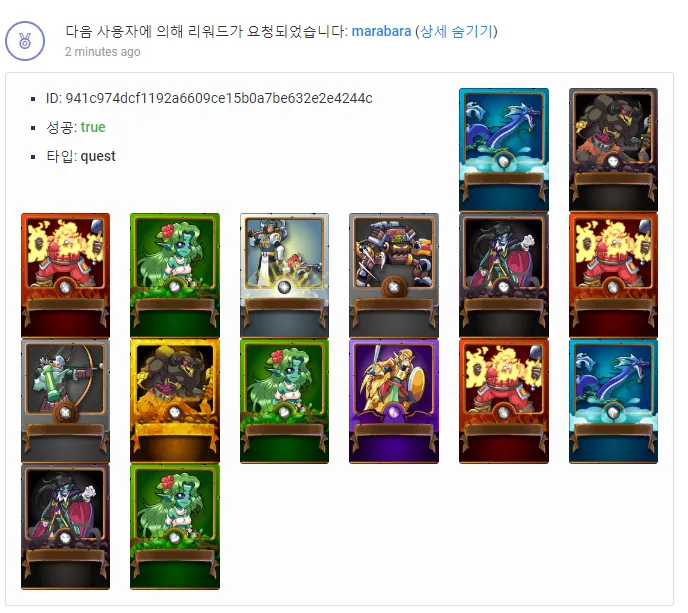Viewport: 688px width, 613px height.
Task: Select the green-haired nymph card in bottom row
Action: click(x=175, y=527)
